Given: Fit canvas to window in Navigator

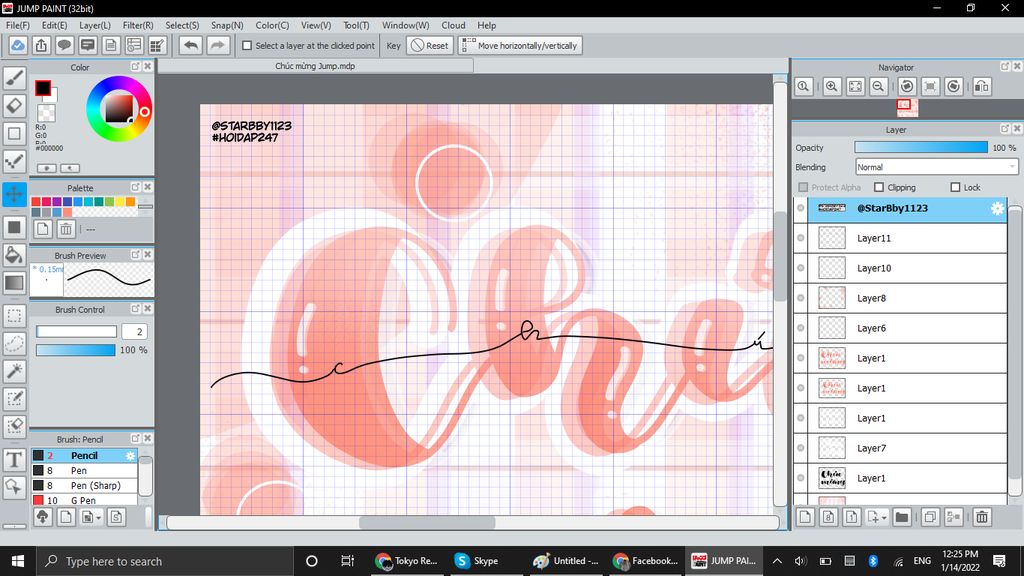Looking at the screenshot, I should pos(855,86).
